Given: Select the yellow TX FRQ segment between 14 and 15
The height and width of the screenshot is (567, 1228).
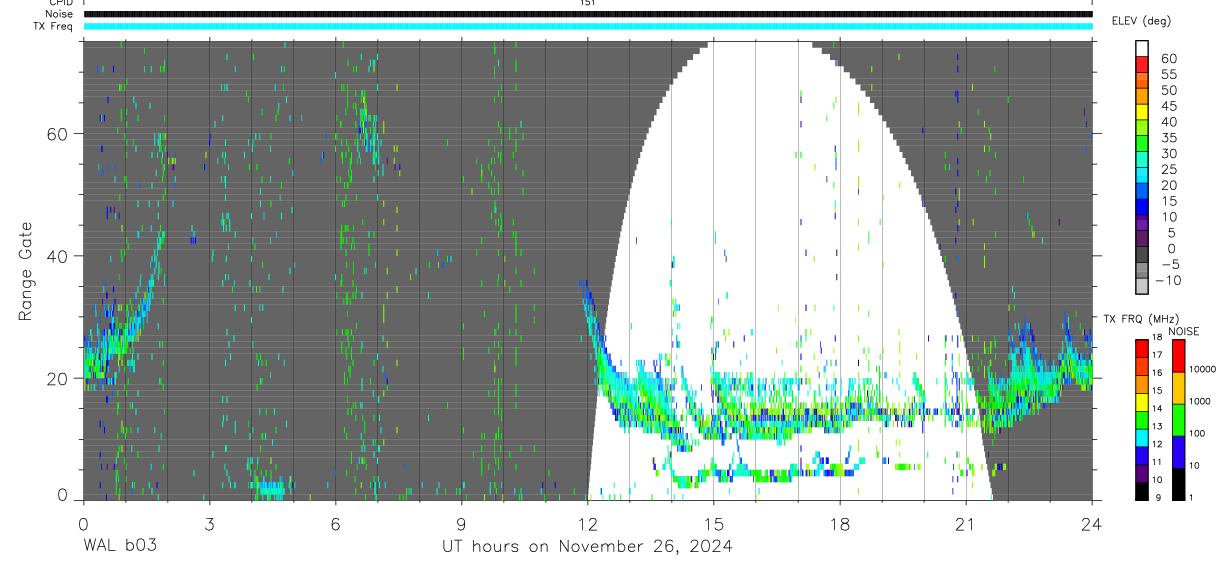Looking at the screenshot, I should tap(1142, 401).
